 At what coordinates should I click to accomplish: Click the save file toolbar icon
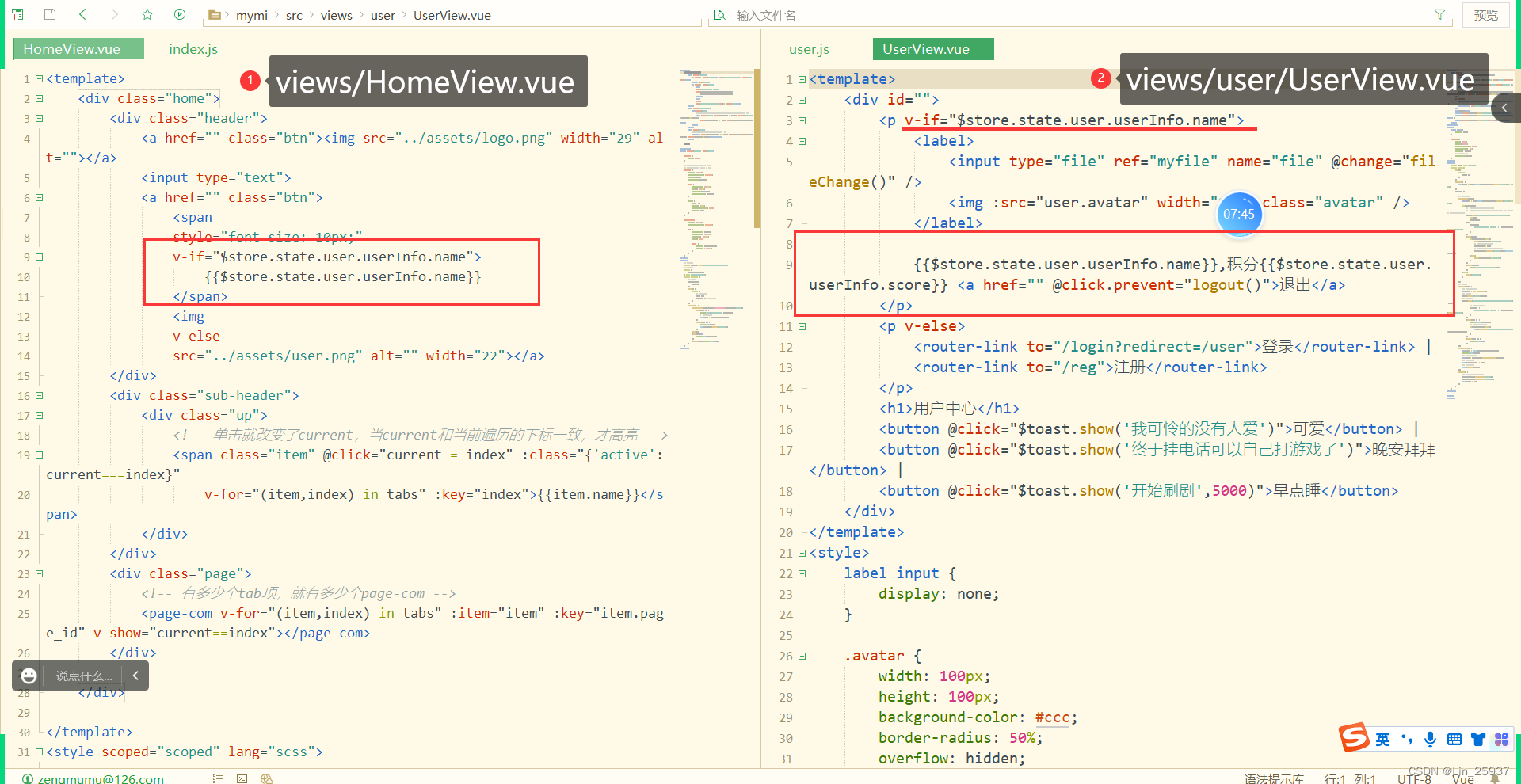(50, 14)
